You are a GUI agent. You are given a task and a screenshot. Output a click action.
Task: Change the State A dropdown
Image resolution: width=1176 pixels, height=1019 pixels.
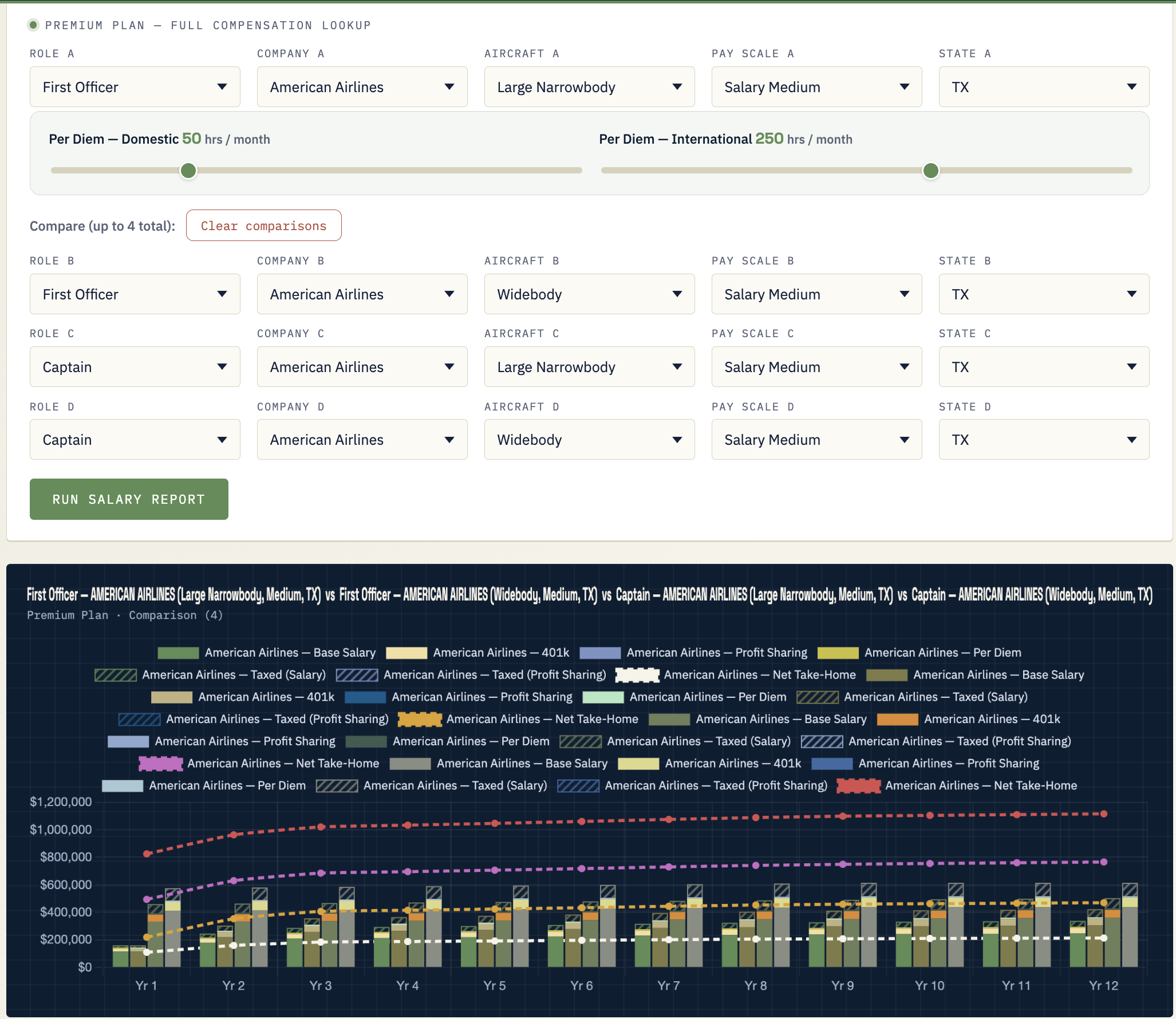click(1044, 87)
